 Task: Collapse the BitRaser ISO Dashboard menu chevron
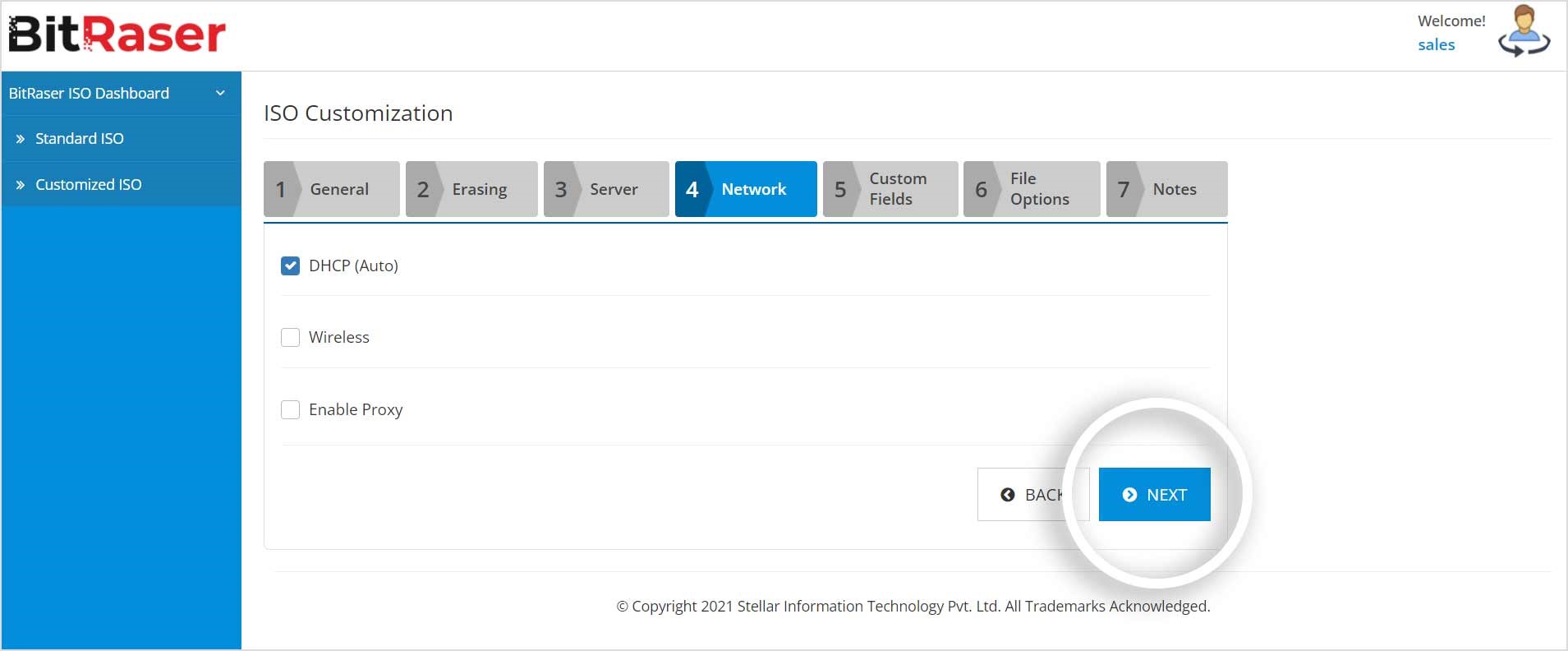pyautogui.click(x=220, y=93)
